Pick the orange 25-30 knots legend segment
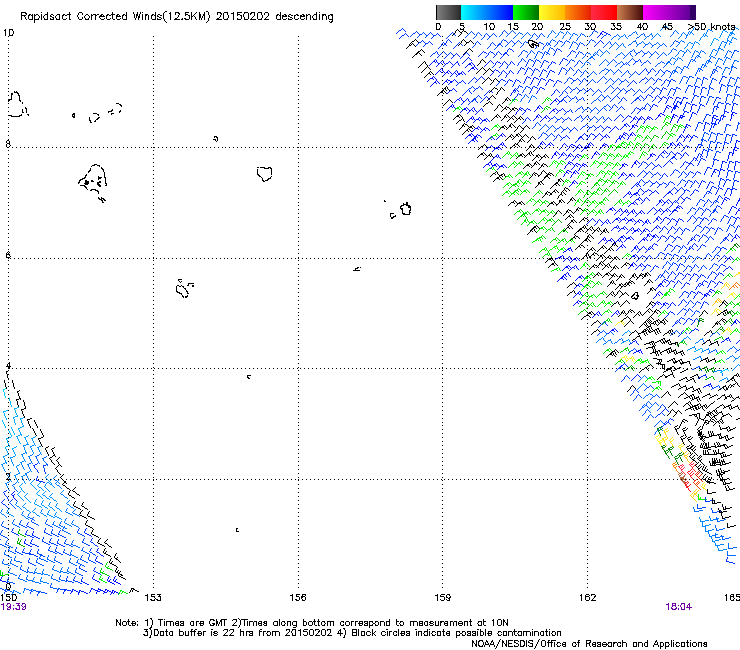Viewport: 740px width, 650px height. coord(578,12)
